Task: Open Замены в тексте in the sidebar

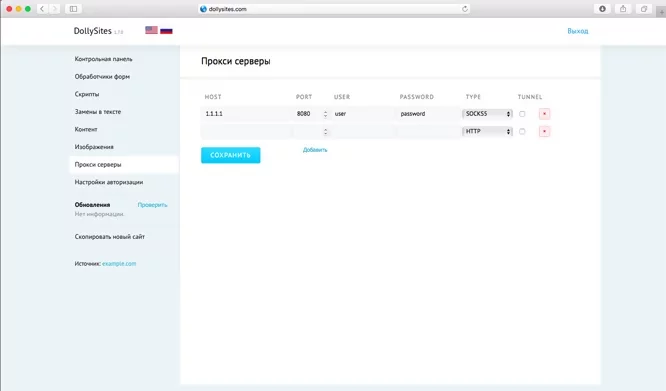Action: click(98, 112)
